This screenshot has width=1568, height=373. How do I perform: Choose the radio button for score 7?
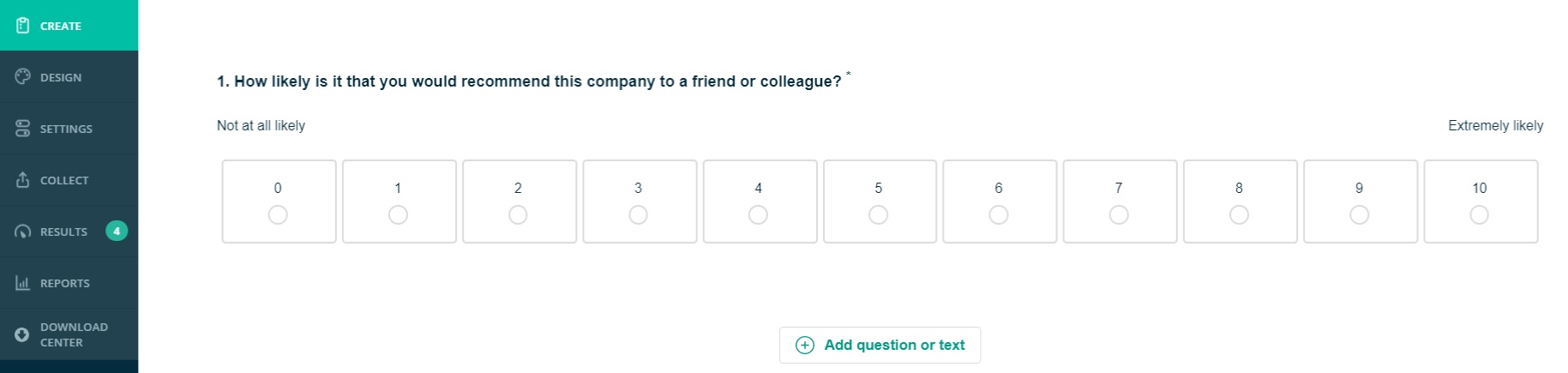click(1119, 214)
